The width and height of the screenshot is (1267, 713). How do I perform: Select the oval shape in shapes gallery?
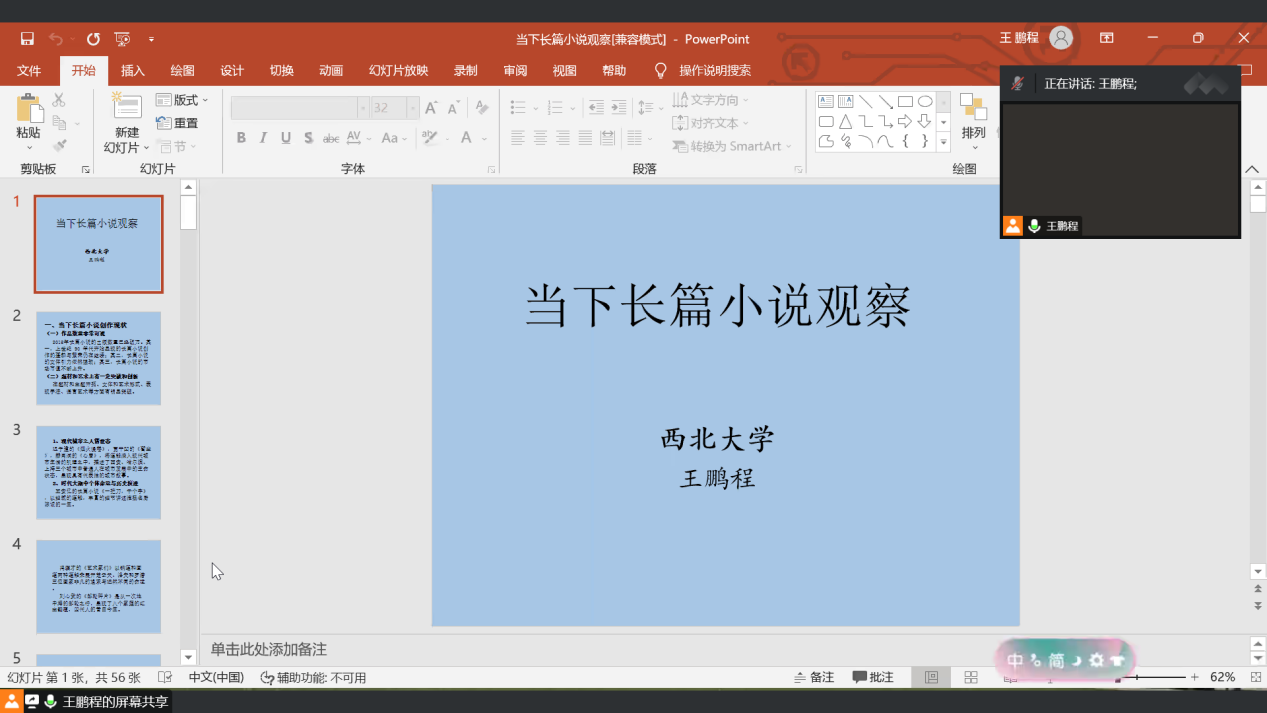coord(925,101)
